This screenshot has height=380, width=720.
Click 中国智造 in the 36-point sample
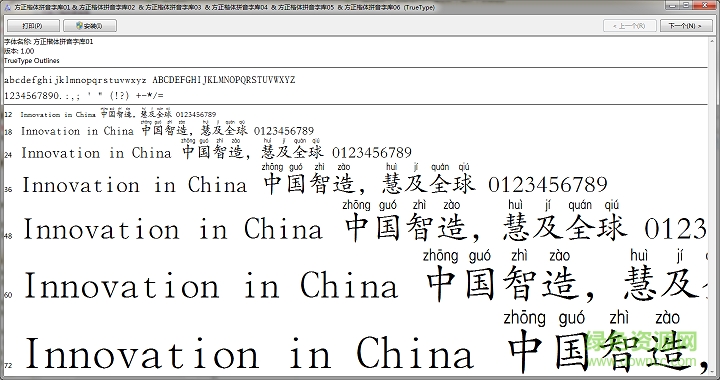pyautogui.click(x=310, y=183)
